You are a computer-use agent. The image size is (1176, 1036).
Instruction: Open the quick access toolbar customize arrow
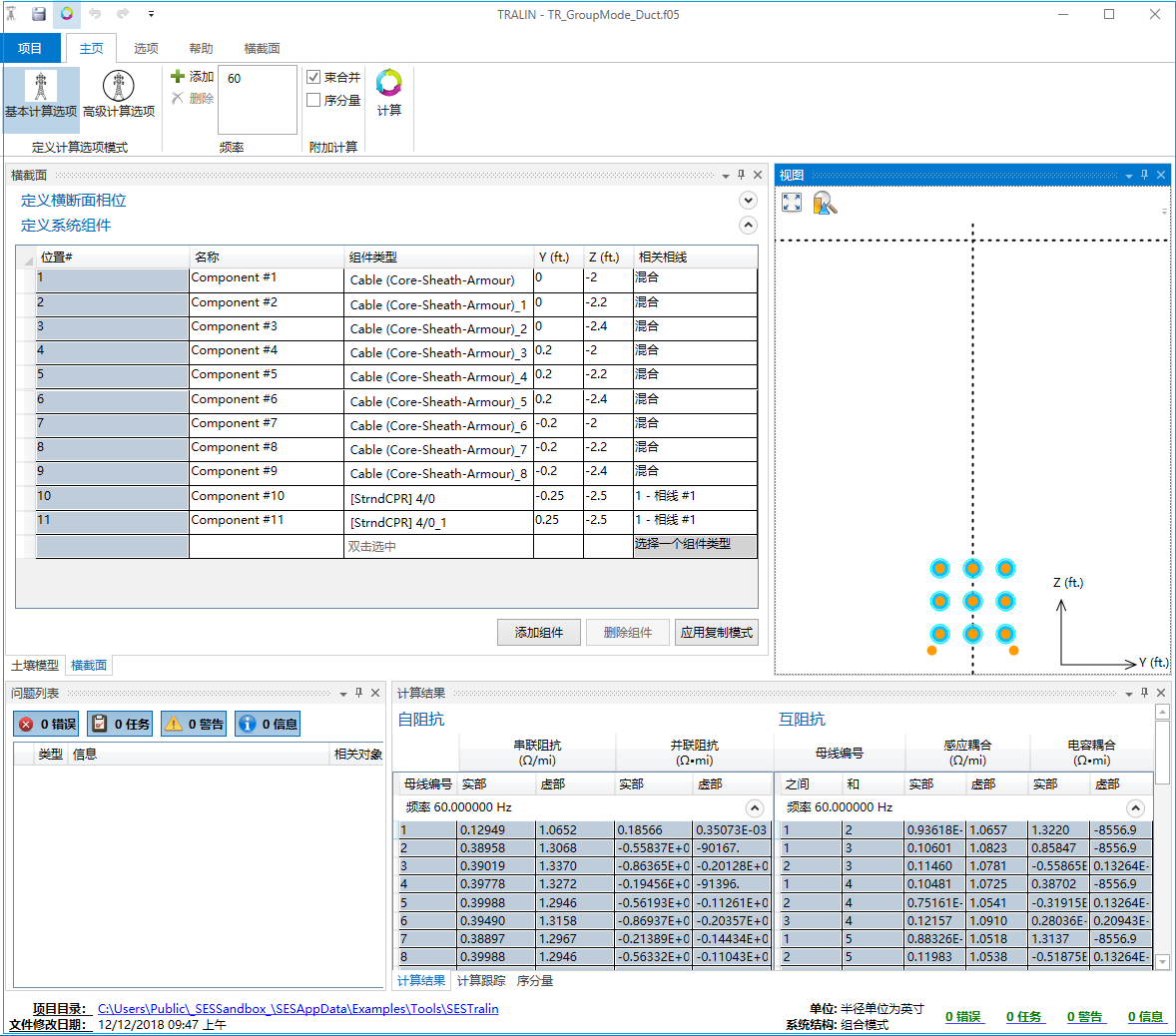click(x=151, y=14)
